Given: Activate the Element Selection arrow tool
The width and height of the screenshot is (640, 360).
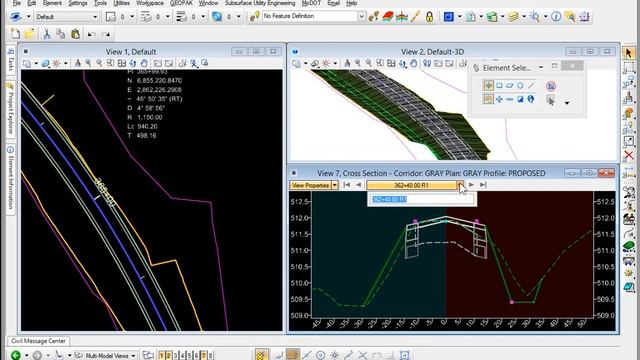Looking at the screenshot, I should coord(629,53).
